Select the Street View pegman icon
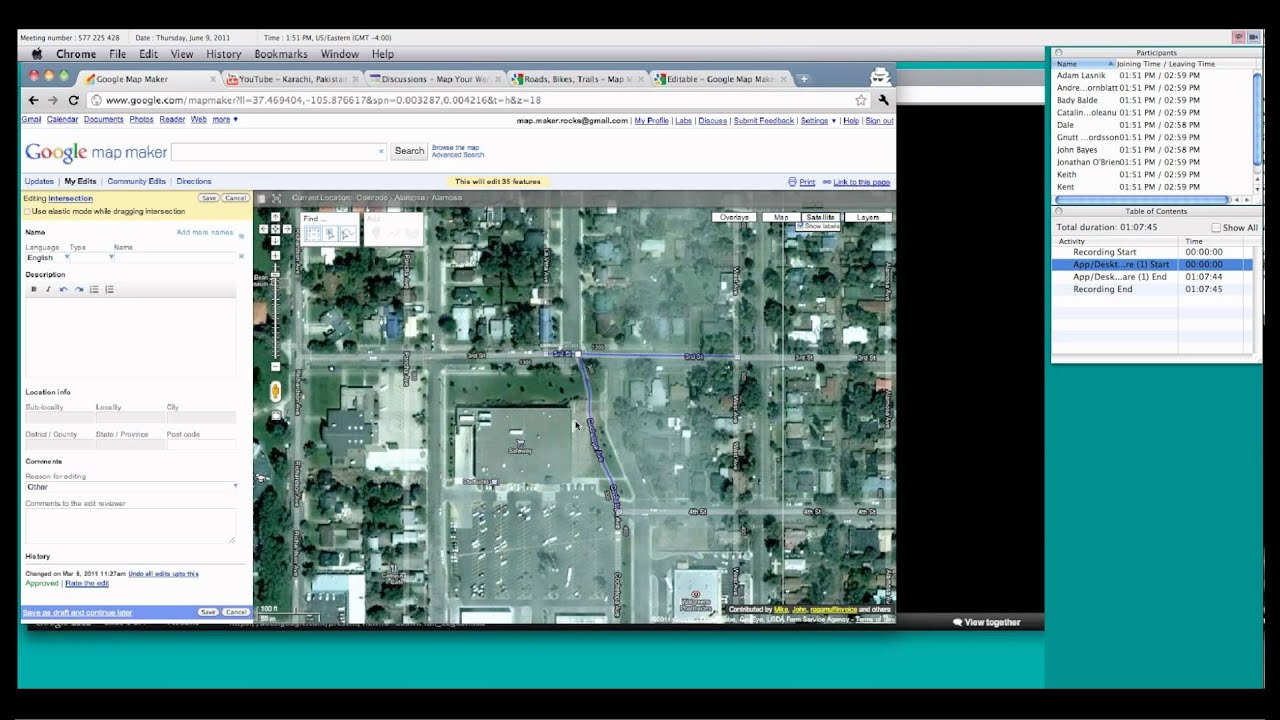 coord(276,392)
